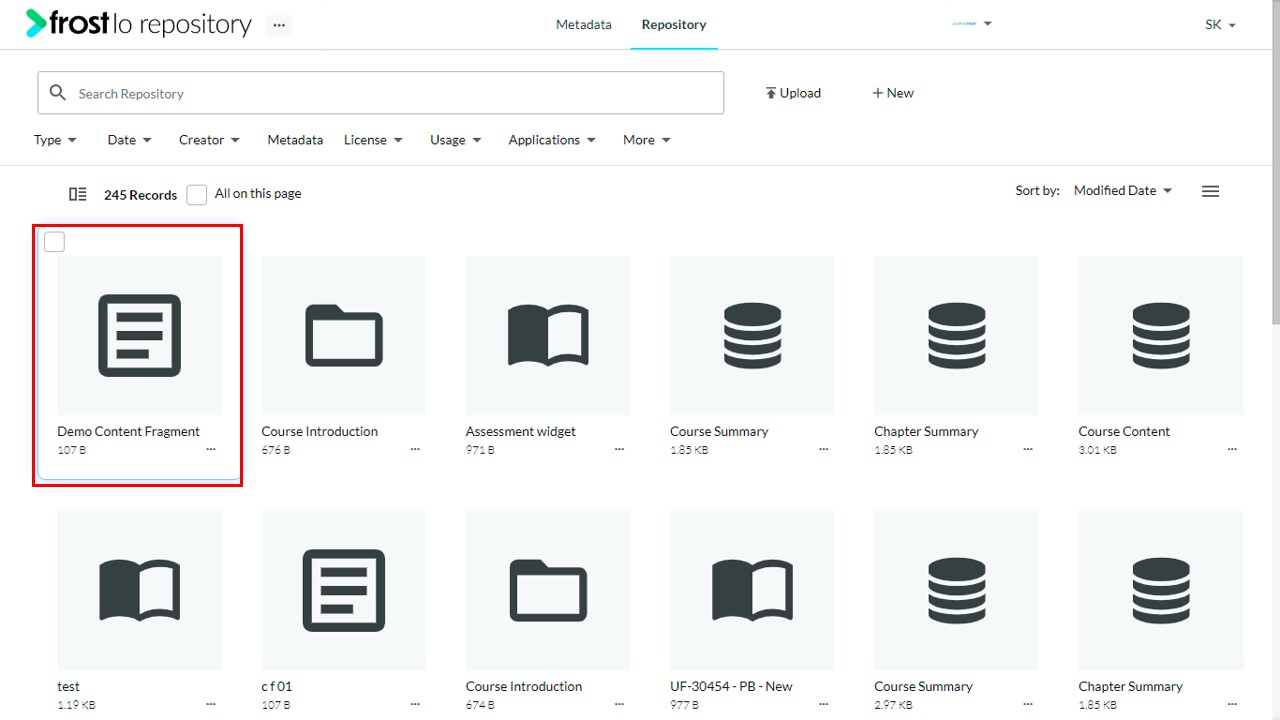
Task: Open UF-30454 - PB - New book icon
Action: pos(752,590)
